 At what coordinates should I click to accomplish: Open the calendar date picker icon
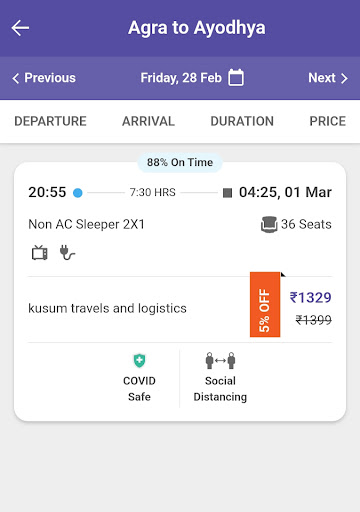236,78
